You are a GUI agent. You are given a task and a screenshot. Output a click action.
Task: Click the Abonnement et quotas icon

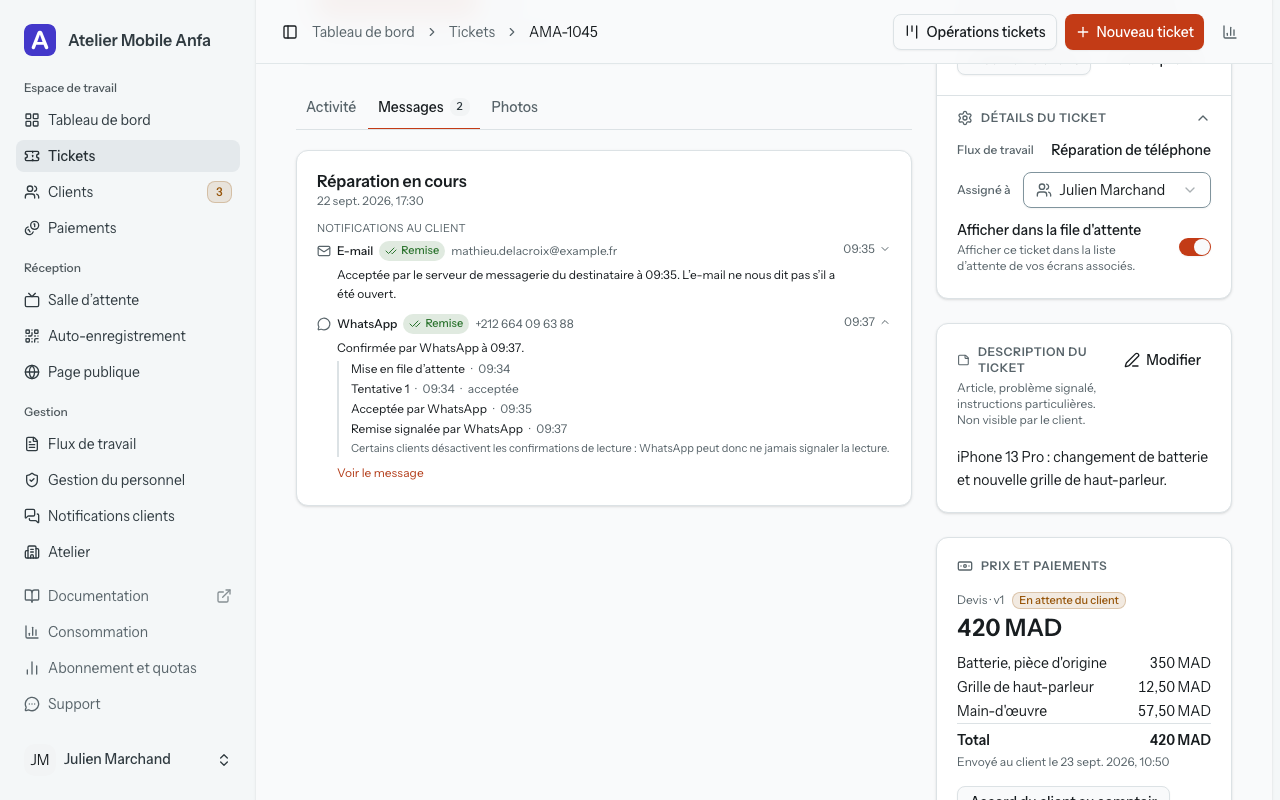point(32,668)
